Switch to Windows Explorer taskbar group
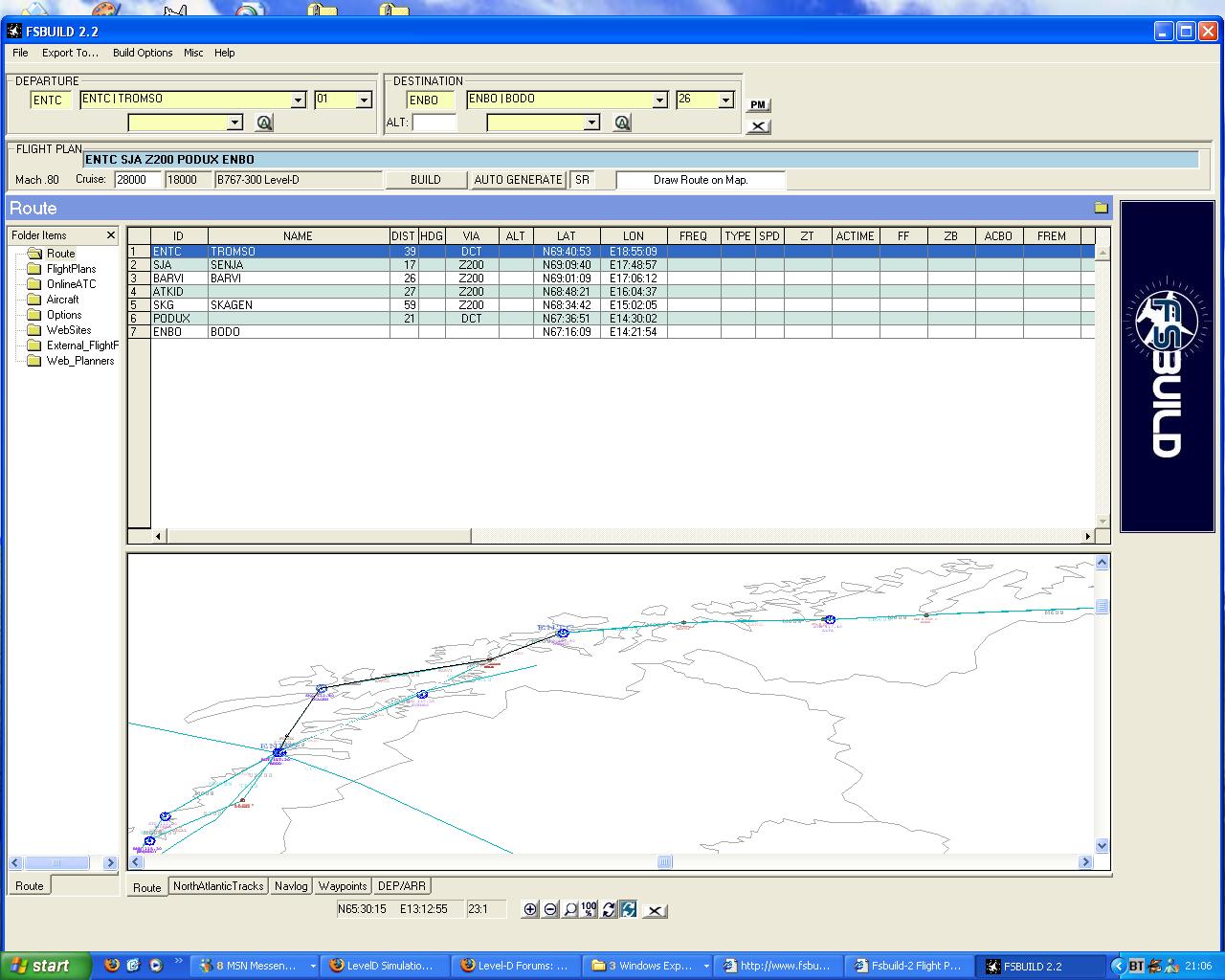 [649, 966]
